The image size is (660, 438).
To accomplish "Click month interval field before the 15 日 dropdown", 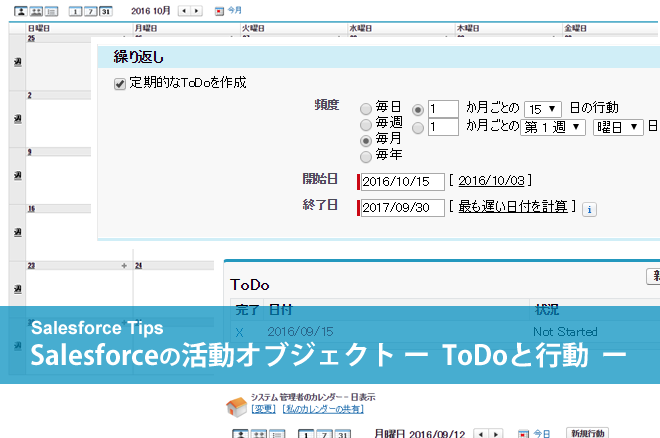I will click(x=443, y=109).
